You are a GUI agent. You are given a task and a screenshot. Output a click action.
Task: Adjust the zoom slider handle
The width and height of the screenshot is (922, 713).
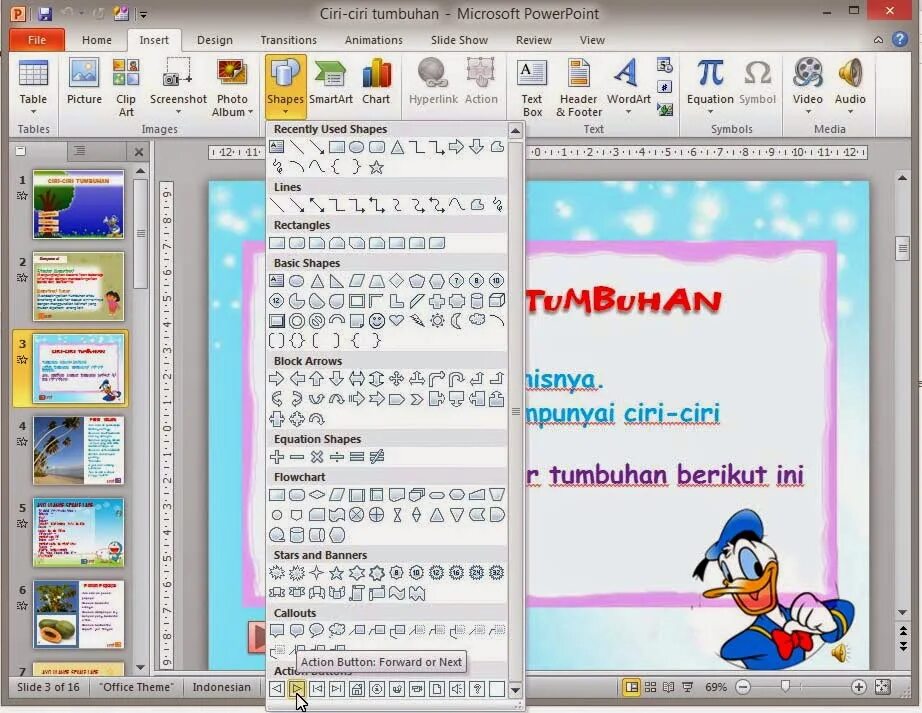pos(785,686)
